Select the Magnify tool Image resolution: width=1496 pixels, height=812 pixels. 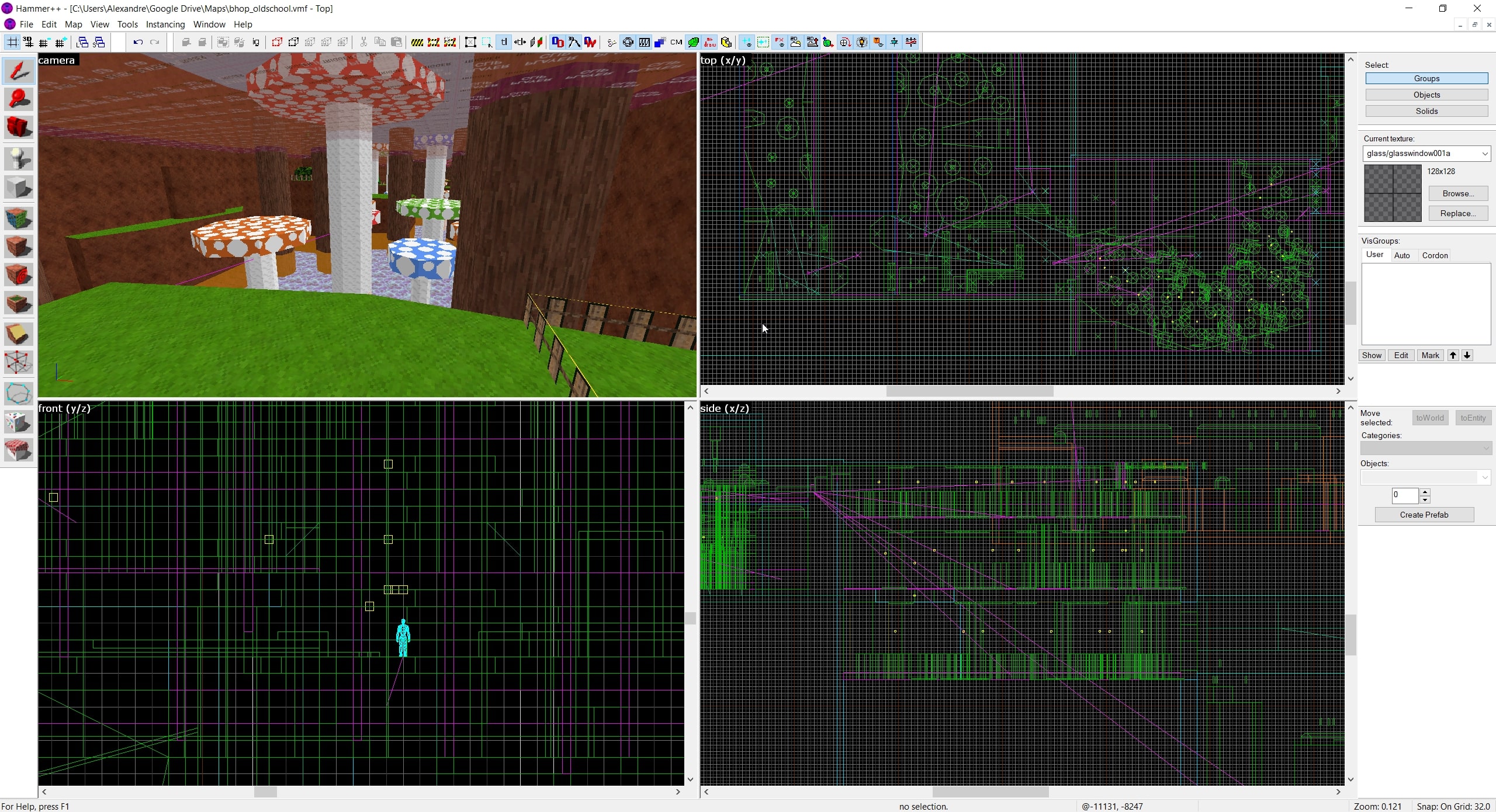pos(19,98)
